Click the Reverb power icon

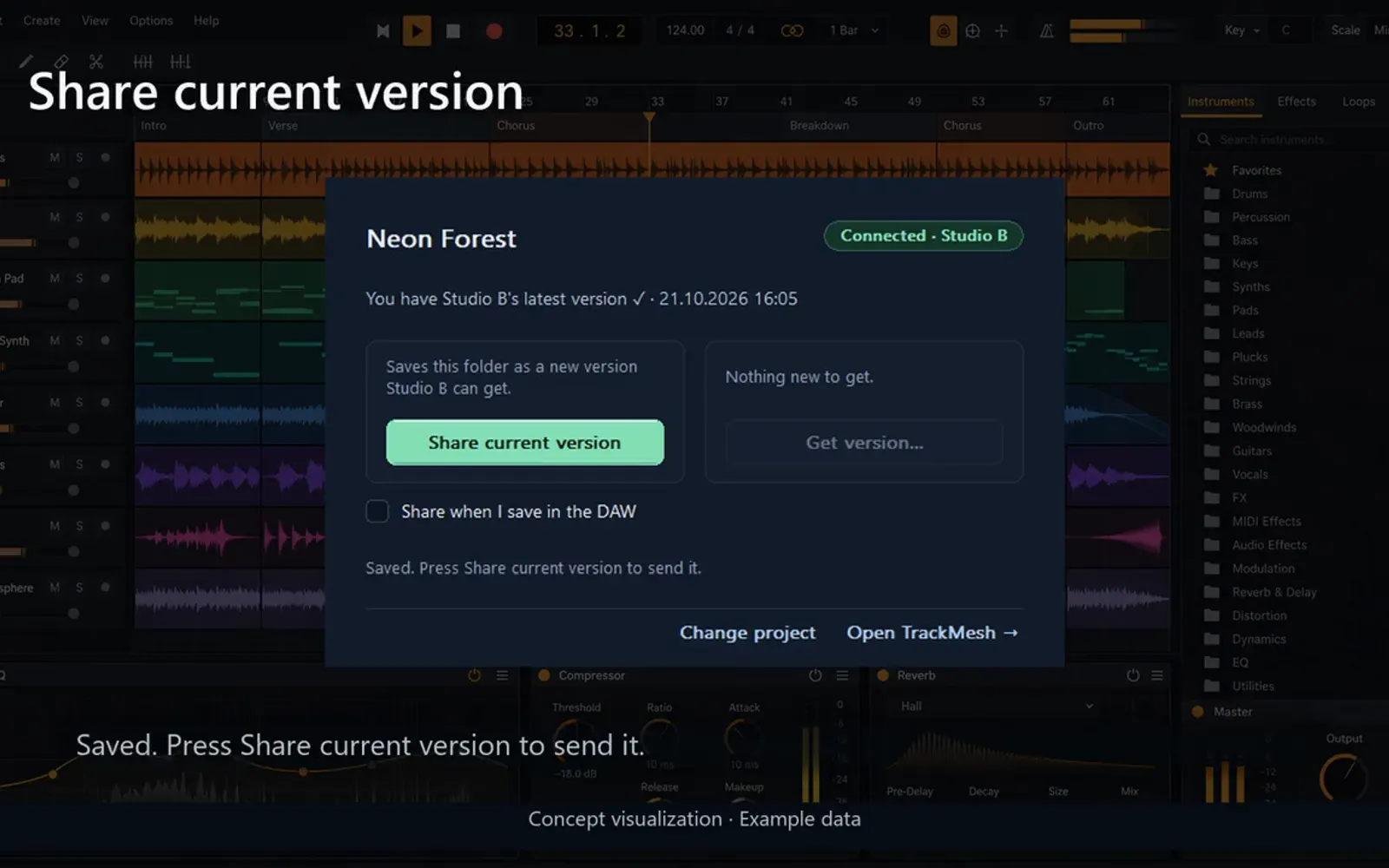[x=1133, y=675]
